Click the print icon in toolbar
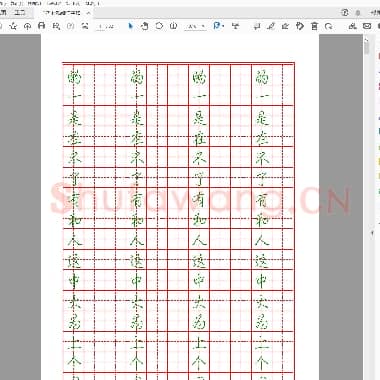Screen dimensions: 380x380 tap(42, 26)
